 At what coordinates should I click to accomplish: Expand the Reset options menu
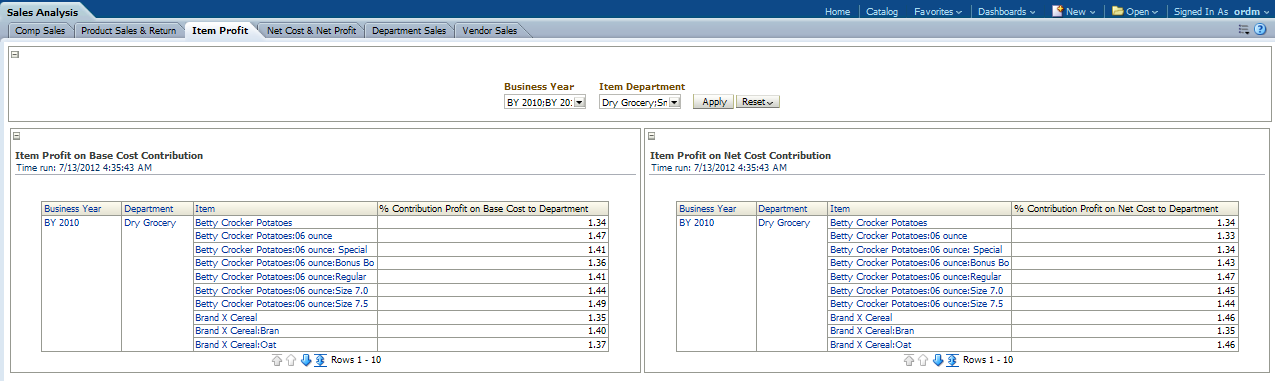(x=758, y=102)
